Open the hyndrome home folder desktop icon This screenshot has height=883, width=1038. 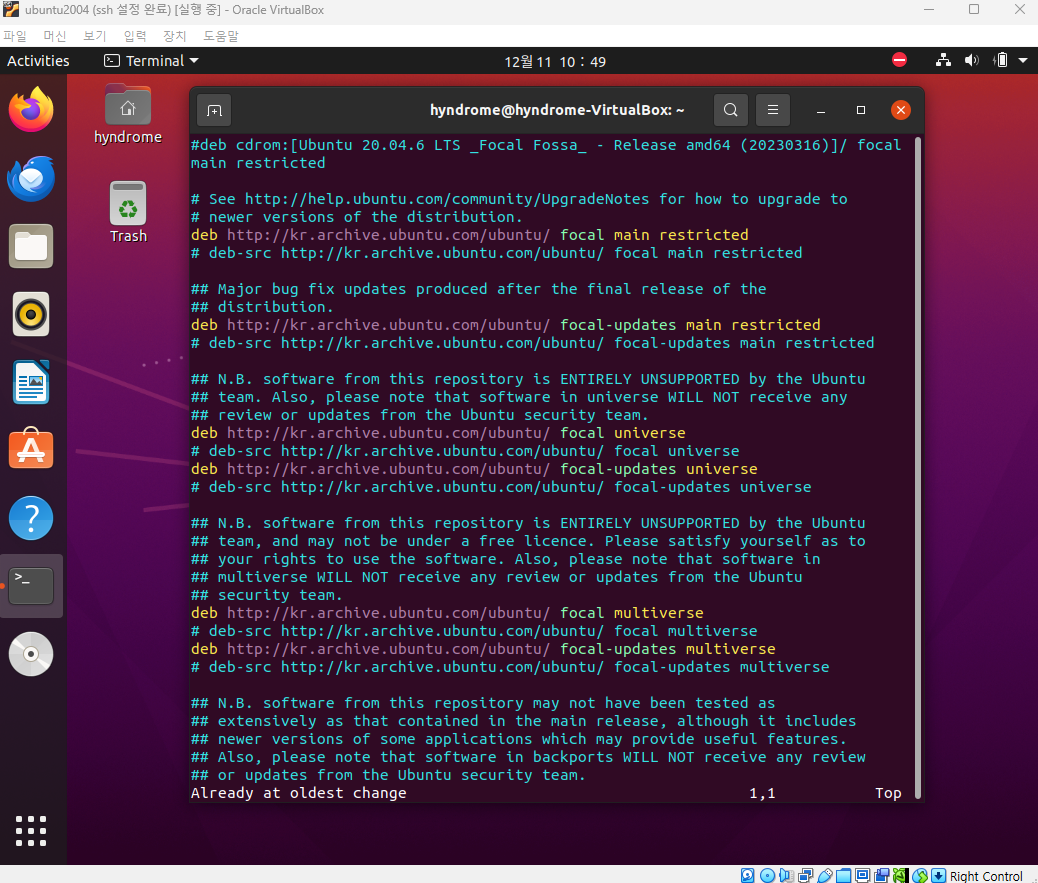[x=128, y=115]
